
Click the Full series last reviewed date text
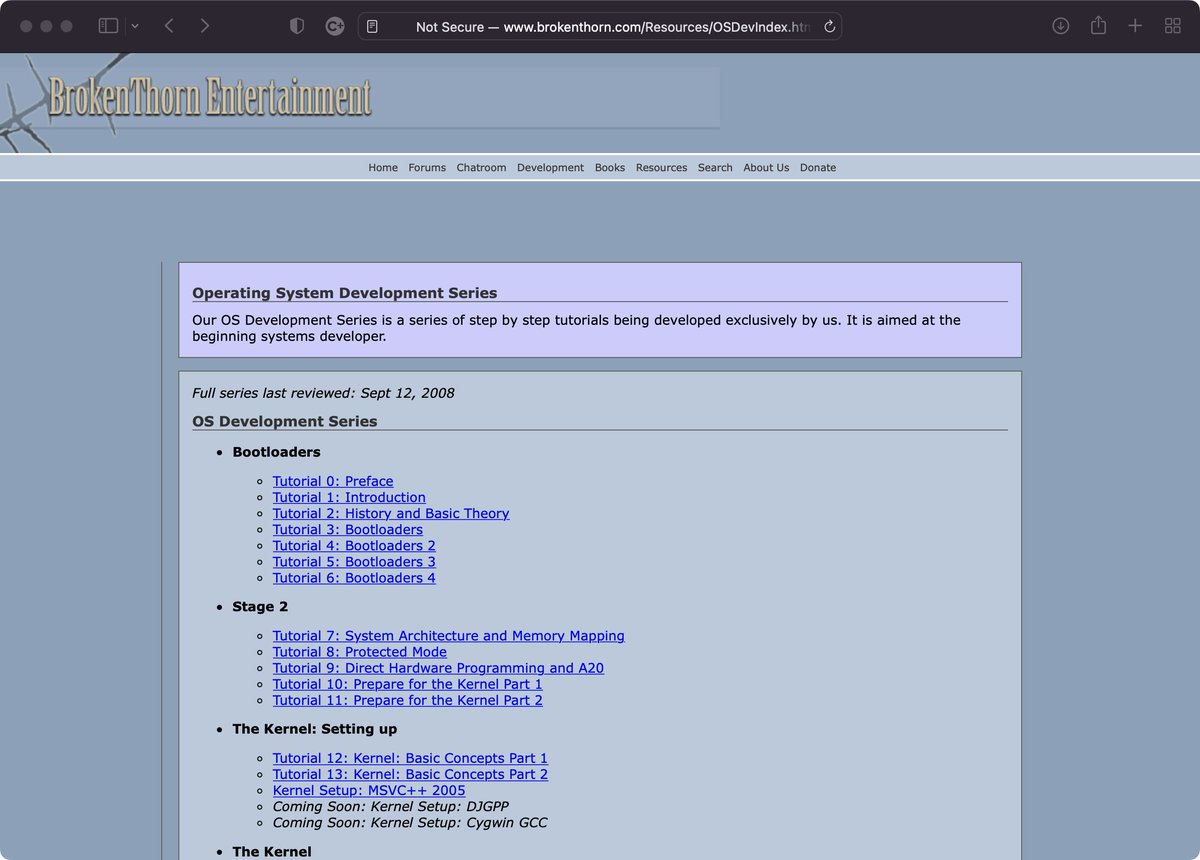click(323, 393)
